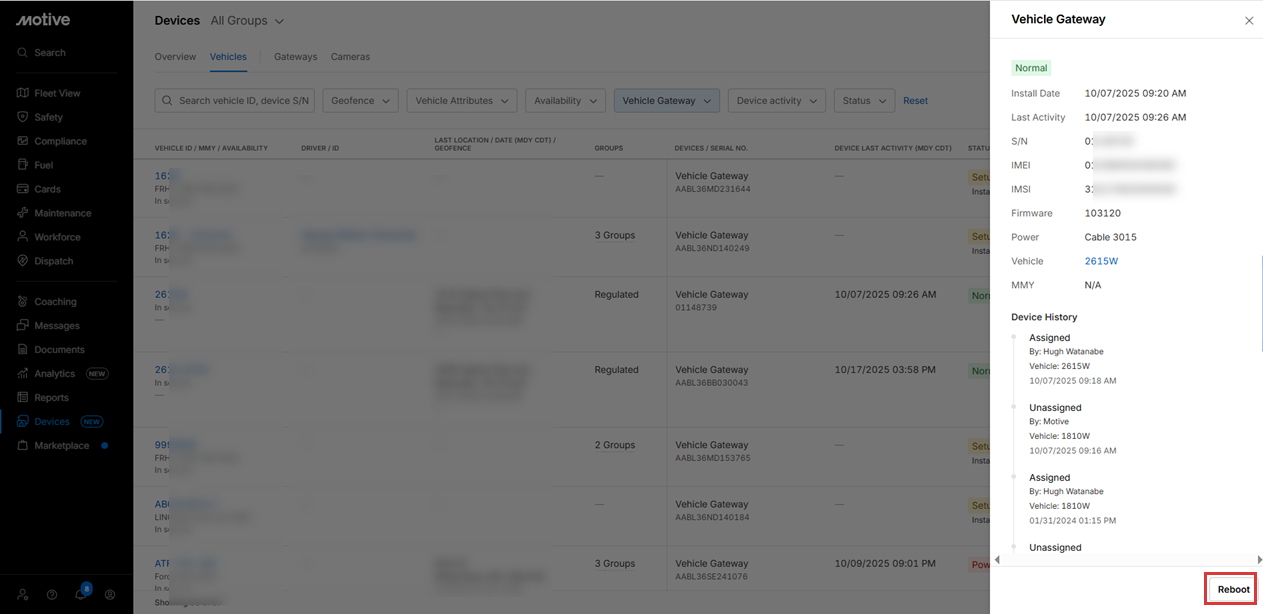Image resolution: width=1263 pixels, height=614 pixels.
Task: Open the Vehicle Gateway filter dropdown
Action: coord(666,101)
